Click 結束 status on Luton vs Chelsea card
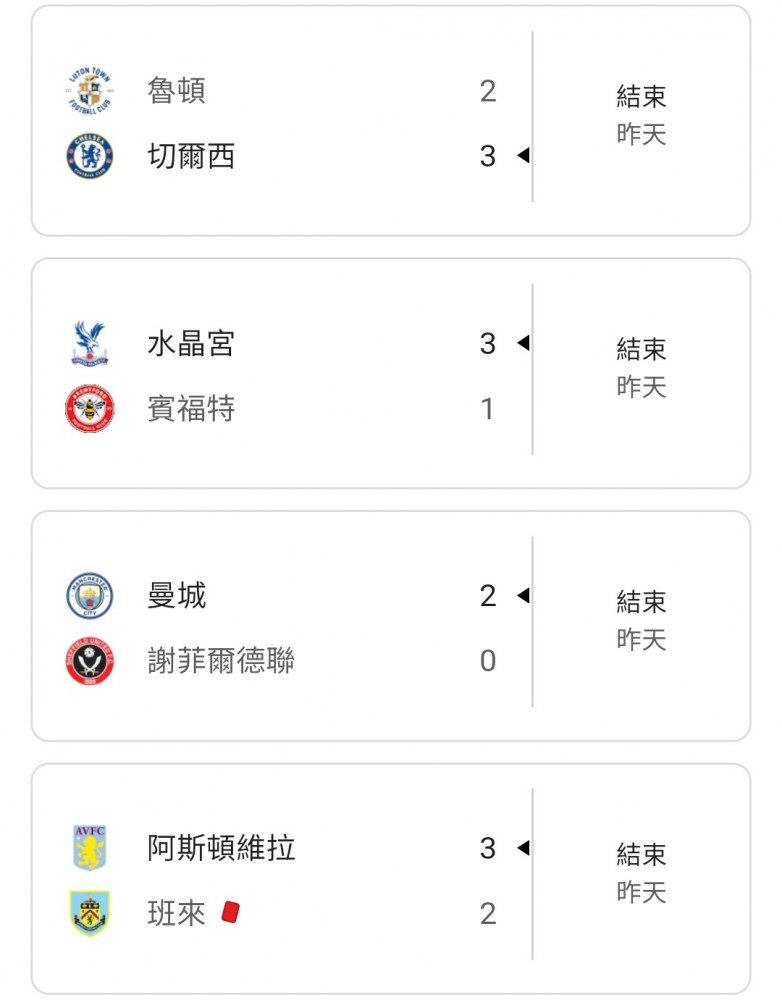The image size is (782, 1000). tap(641, 97)
